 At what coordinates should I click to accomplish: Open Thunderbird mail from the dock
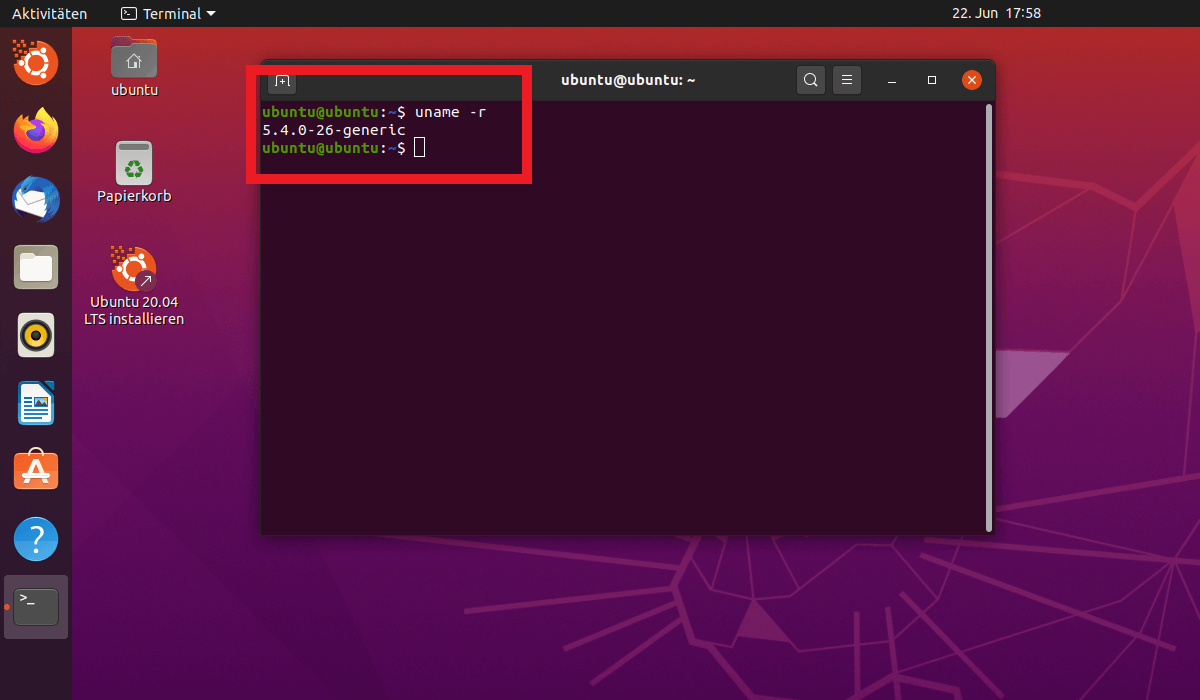(36, 199)
